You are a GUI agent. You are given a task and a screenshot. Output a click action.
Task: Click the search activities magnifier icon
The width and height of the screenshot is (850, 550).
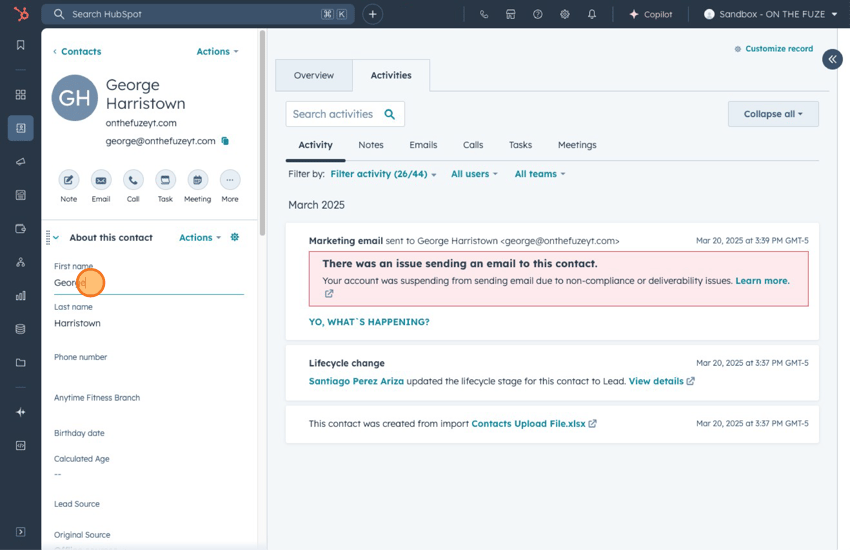click(x=389, y=114)
